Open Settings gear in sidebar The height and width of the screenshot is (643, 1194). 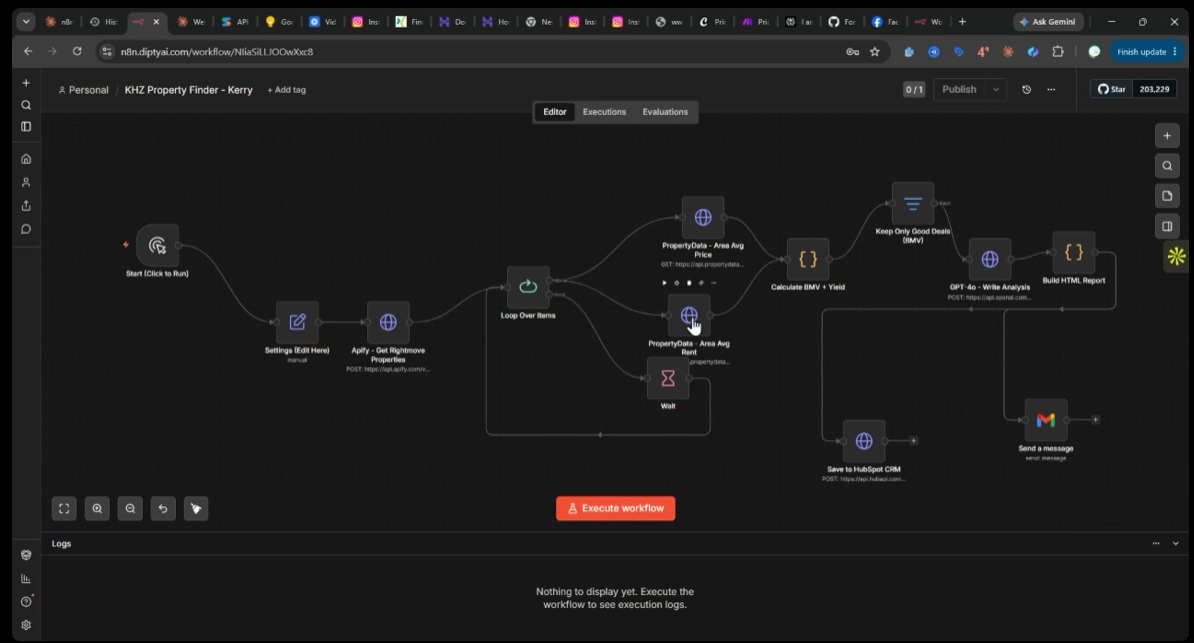tap(26, 625)
